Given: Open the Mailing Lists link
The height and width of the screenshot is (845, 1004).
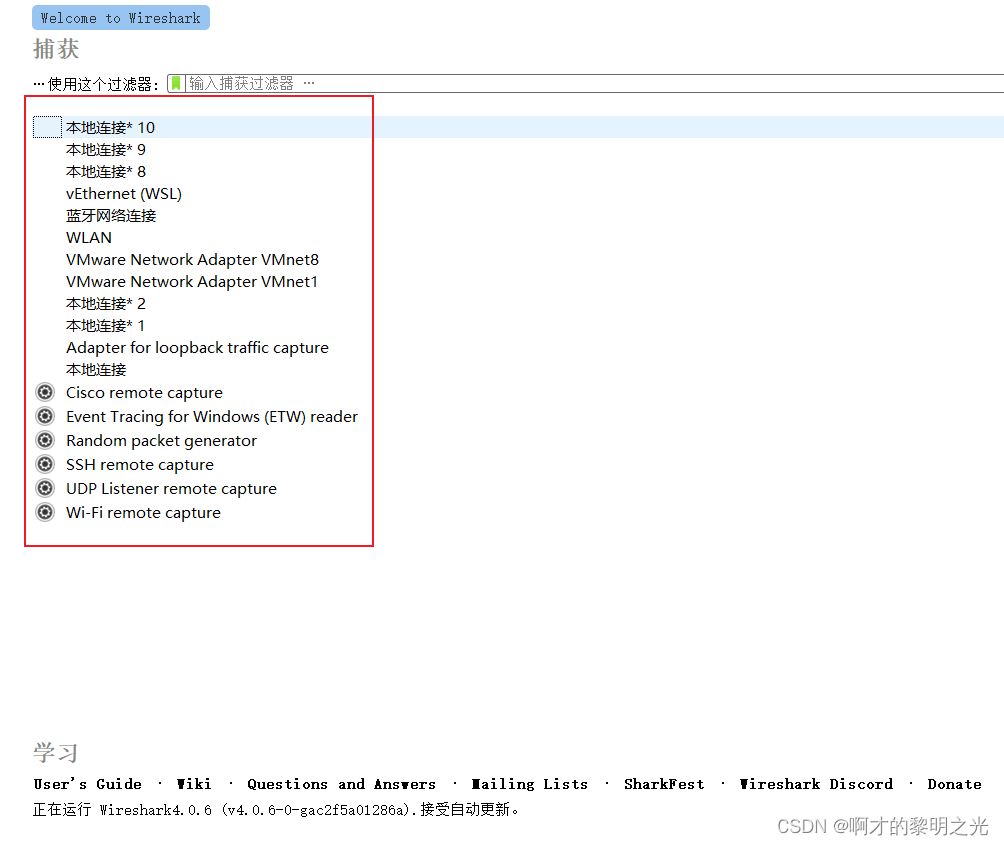Looking at the screenshot, I should tap(530, 784).
